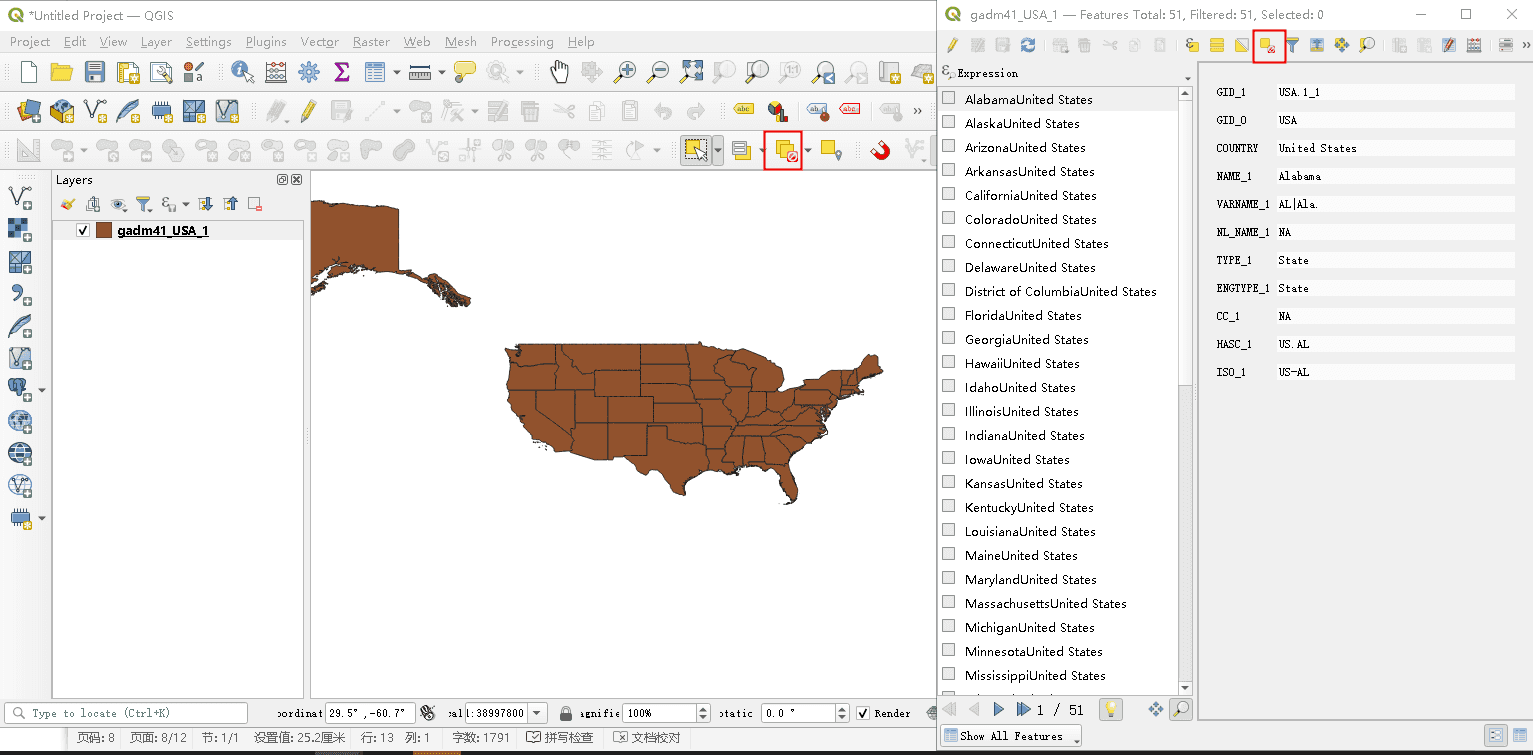Click the brown gadm41_USA_1 layer color swatch
This screenshot has height=755, width=1533.
(x=104, y=231)
